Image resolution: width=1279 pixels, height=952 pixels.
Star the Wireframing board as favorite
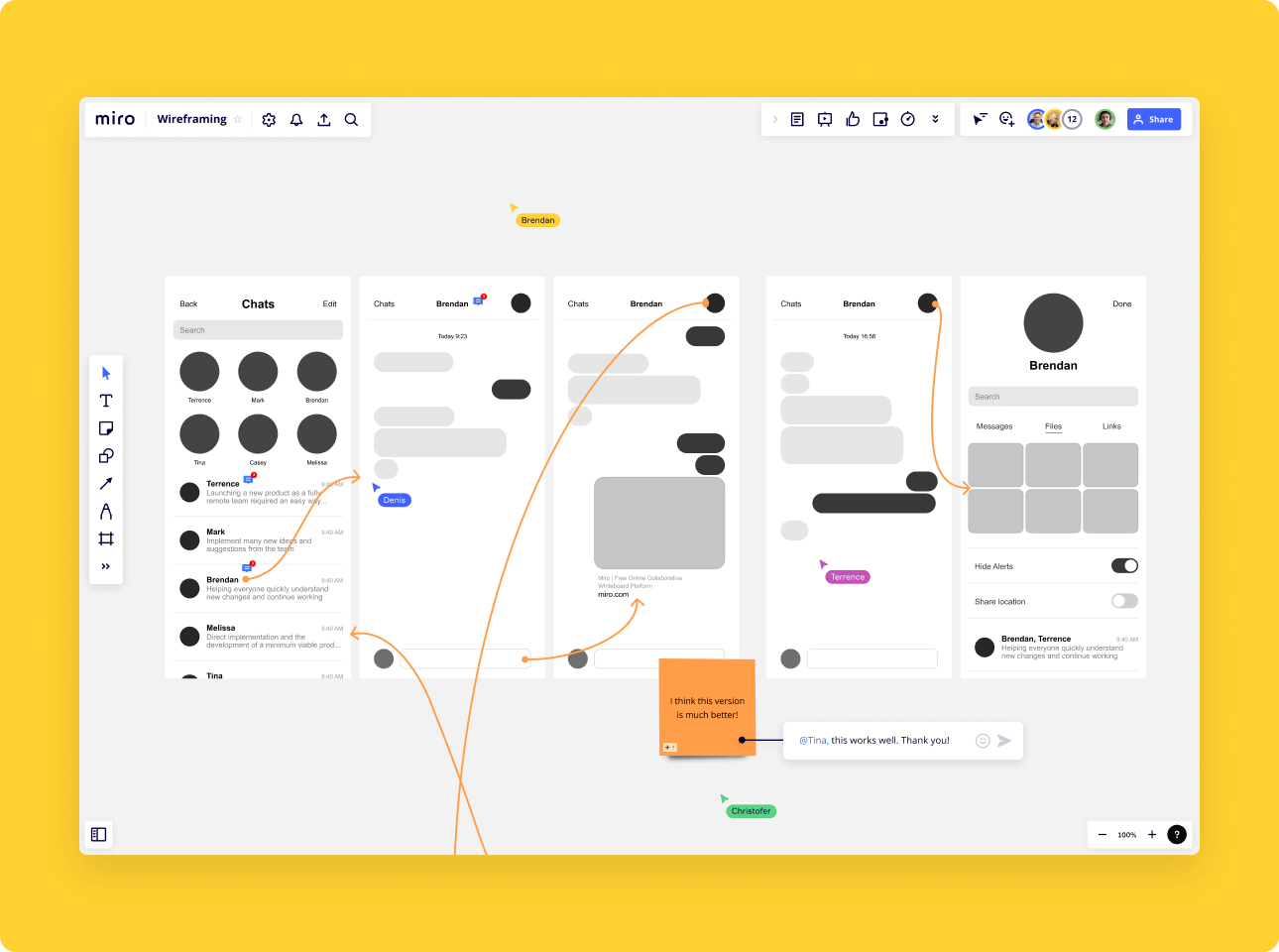click(238, 118)
